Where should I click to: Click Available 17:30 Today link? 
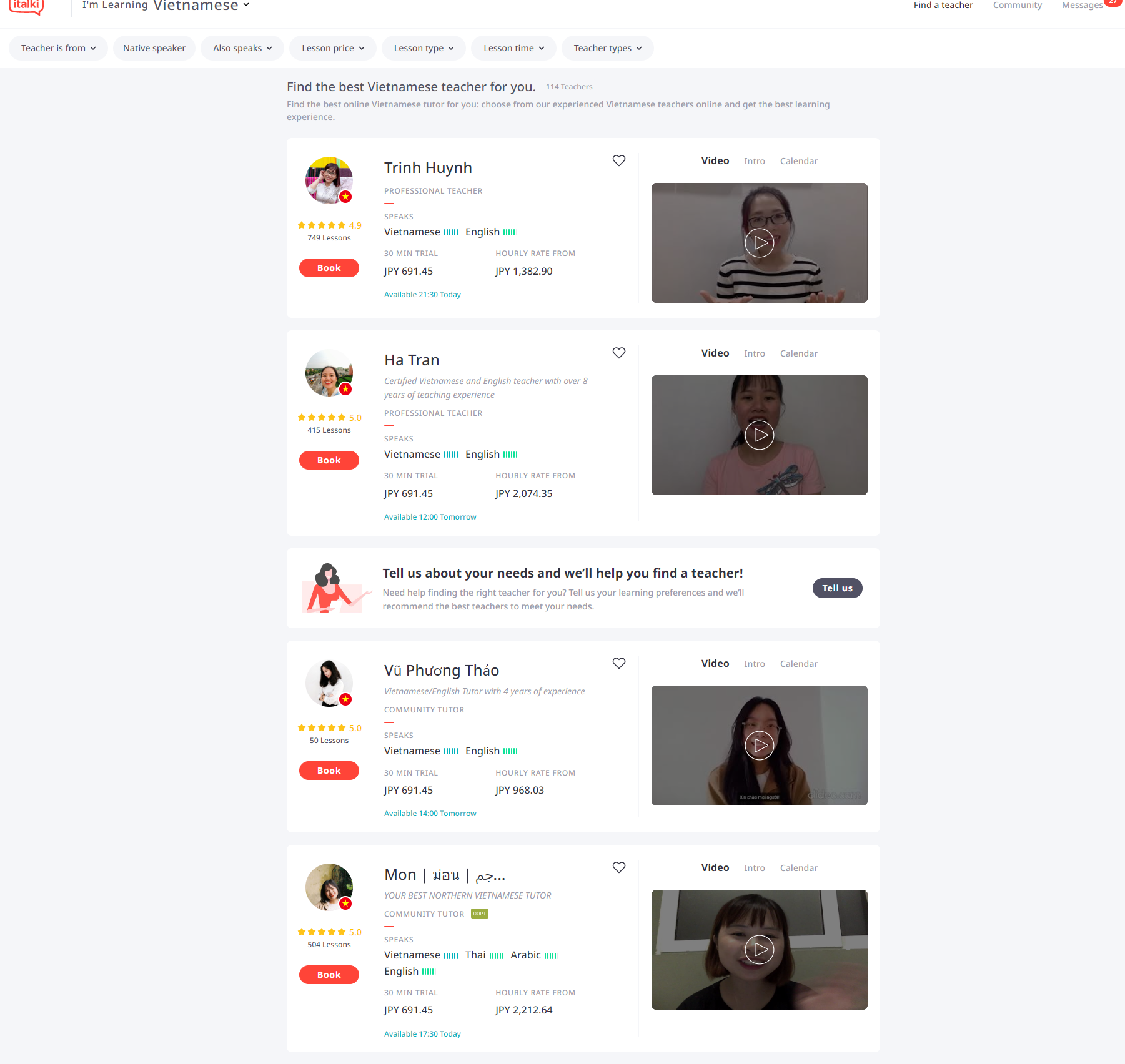point(422,1034)
